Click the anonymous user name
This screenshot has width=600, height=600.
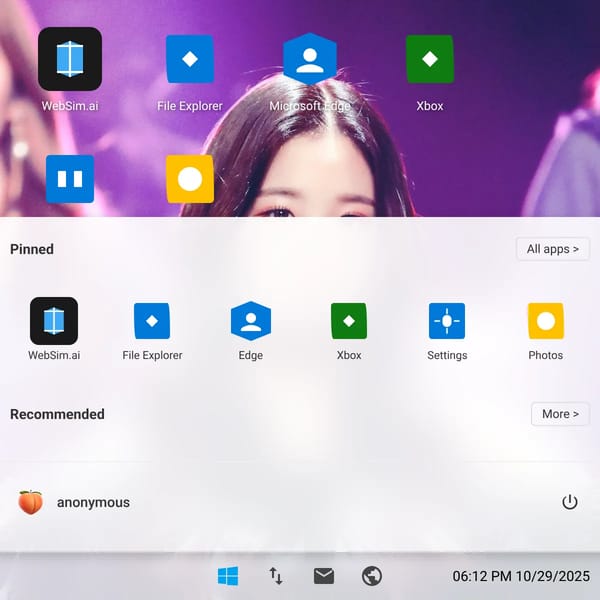[x=93, y=502]
